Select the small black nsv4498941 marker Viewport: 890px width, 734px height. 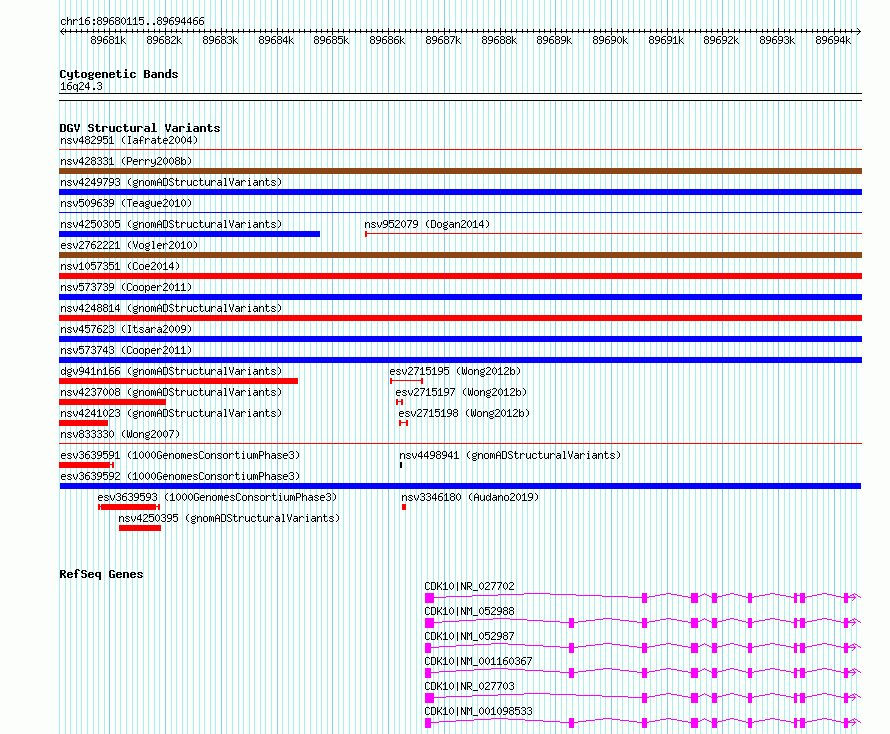401,465
